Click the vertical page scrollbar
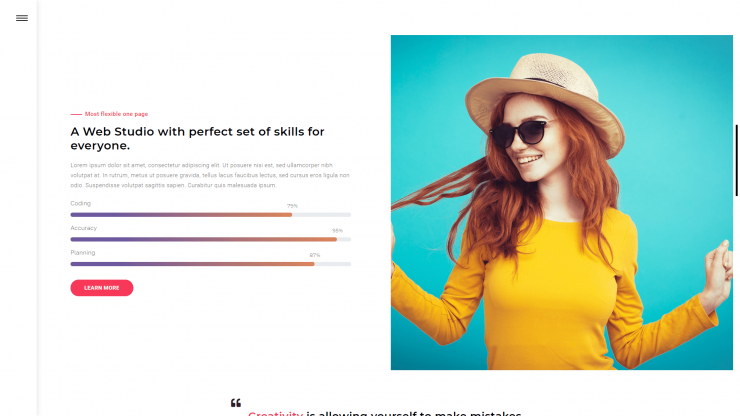 coord(736,160)
